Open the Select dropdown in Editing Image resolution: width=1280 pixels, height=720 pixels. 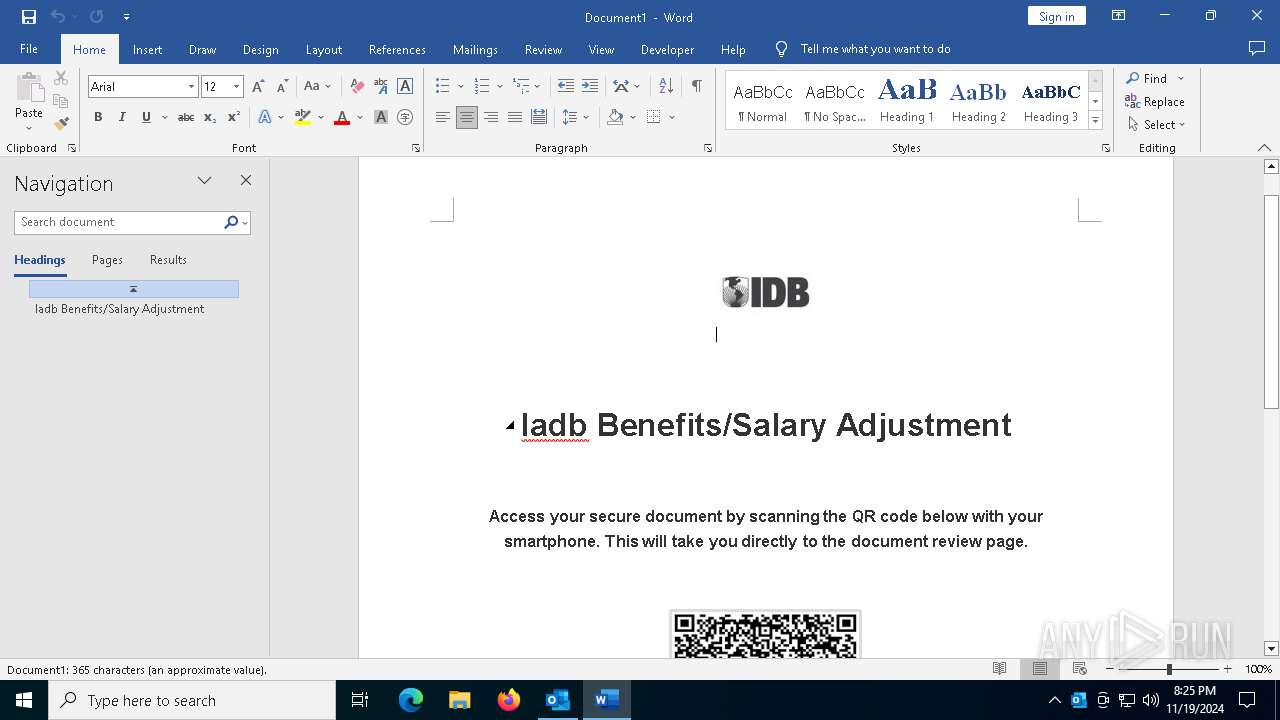(x=1157, y=125)
